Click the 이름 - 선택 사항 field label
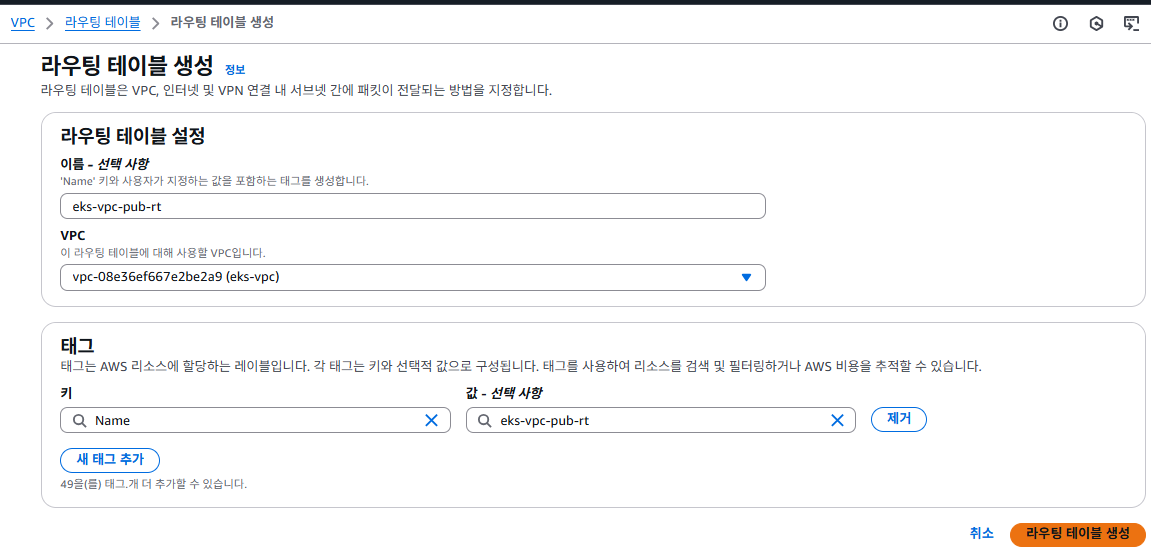The height and width of the screenshot is (547, 1151). click(x=106, y=162)
